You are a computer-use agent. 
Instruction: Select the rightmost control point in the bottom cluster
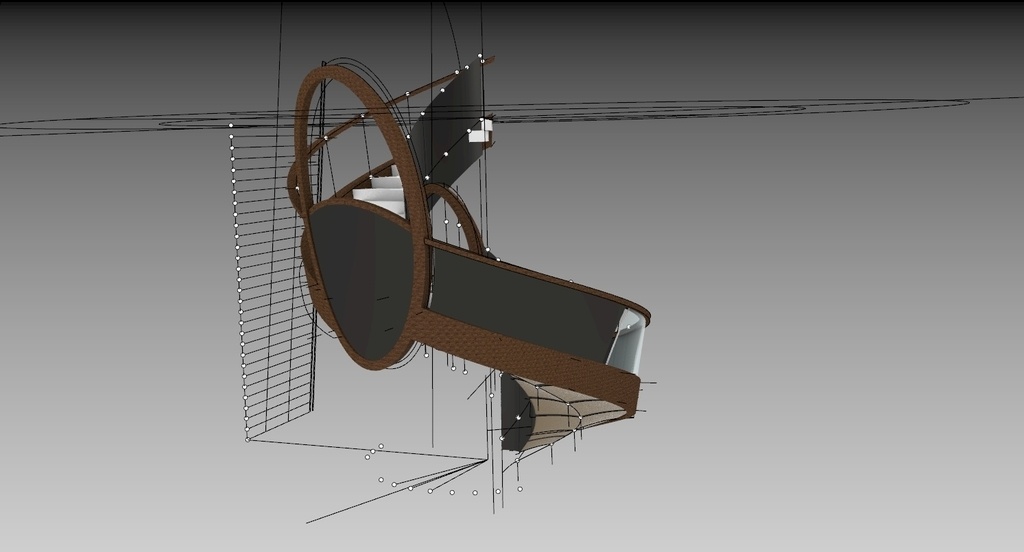520,489
